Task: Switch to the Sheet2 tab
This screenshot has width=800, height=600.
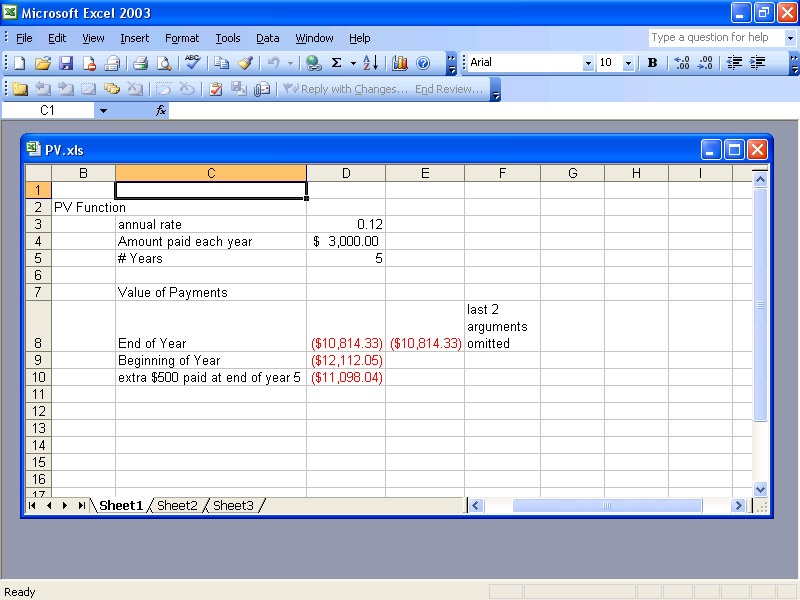Action: click(177, 505)
